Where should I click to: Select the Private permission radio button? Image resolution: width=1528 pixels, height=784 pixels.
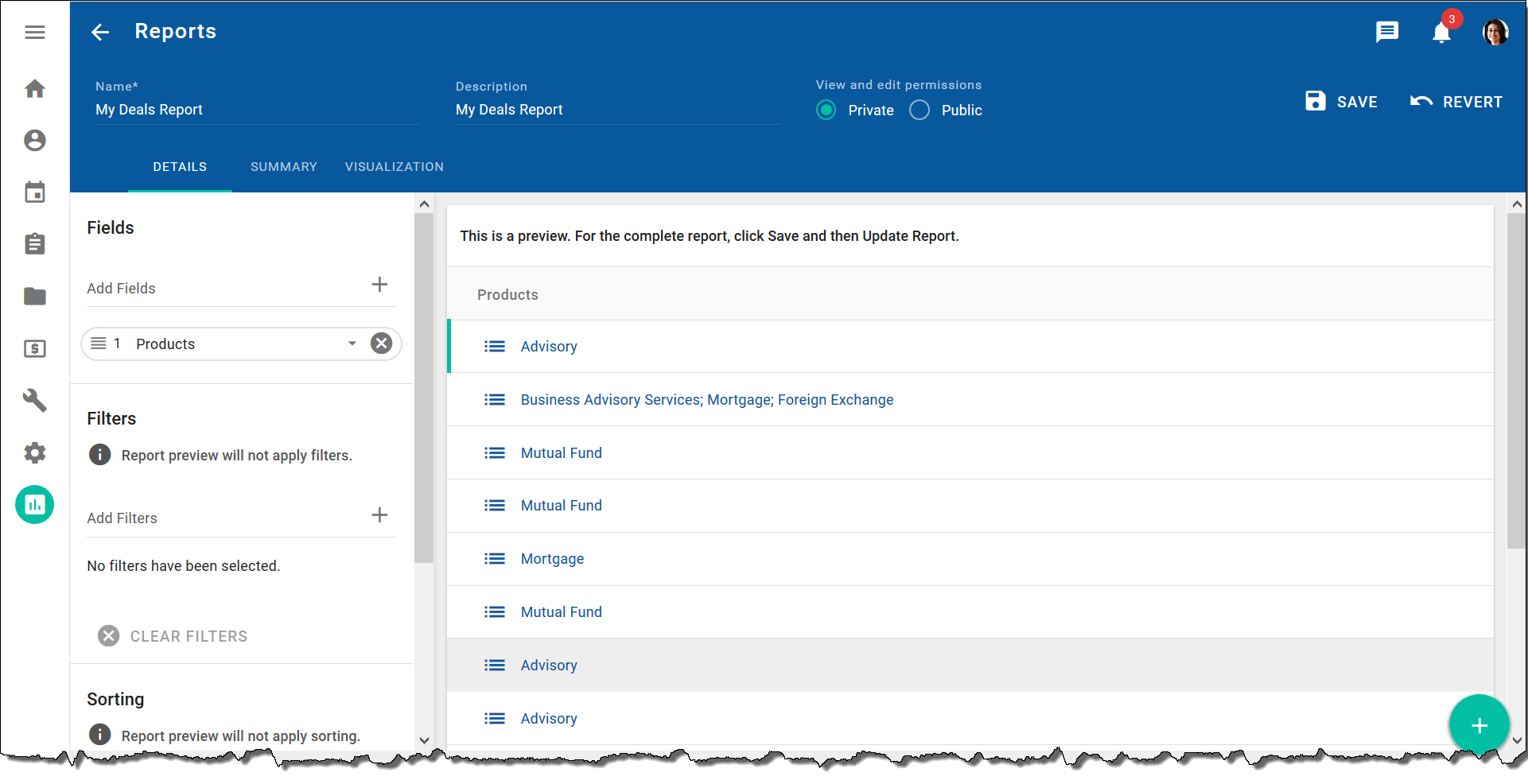point(826,111)
